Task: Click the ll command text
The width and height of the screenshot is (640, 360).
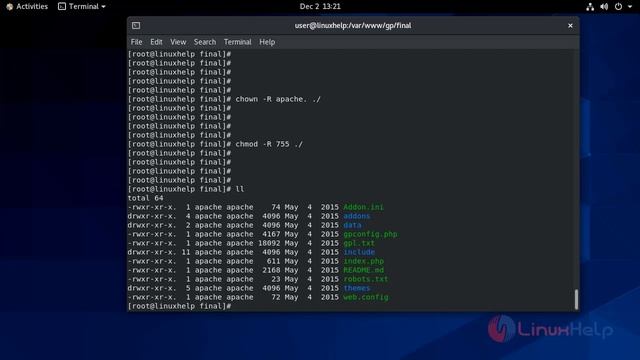Action: [240, 189]
